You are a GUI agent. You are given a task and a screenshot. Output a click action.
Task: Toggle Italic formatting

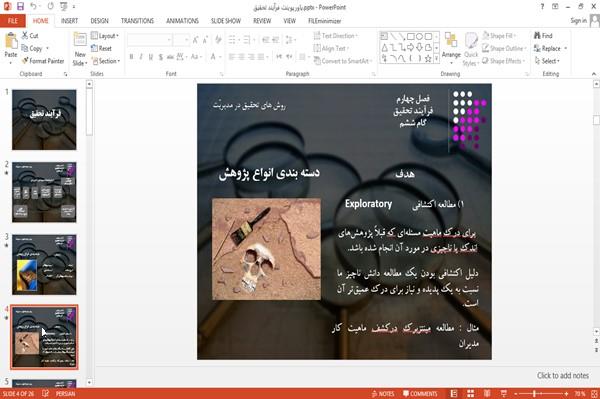click(x=141, y=57)
